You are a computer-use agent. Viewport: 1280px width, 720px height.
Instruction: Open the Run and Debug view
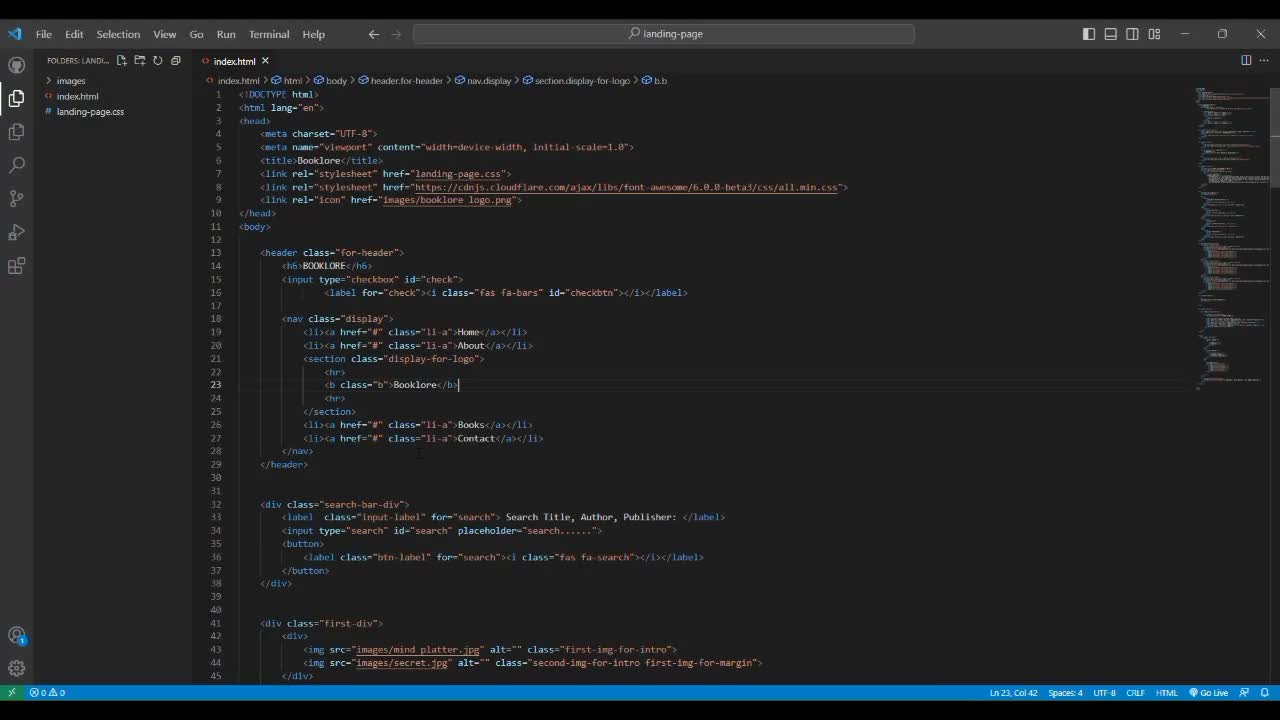pos(16,233)
